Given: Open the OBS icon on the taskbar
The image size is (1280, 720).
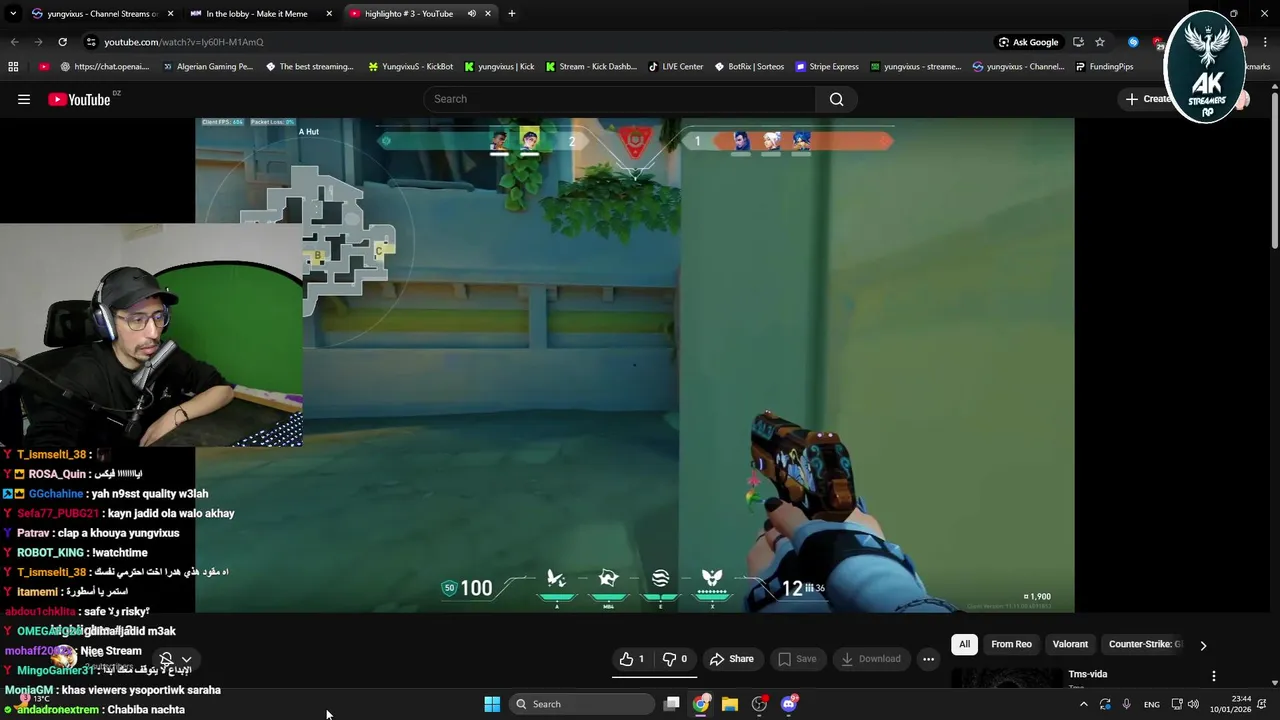Looking at the screenshot, I should pyautogui.click(x=760, y=704).
